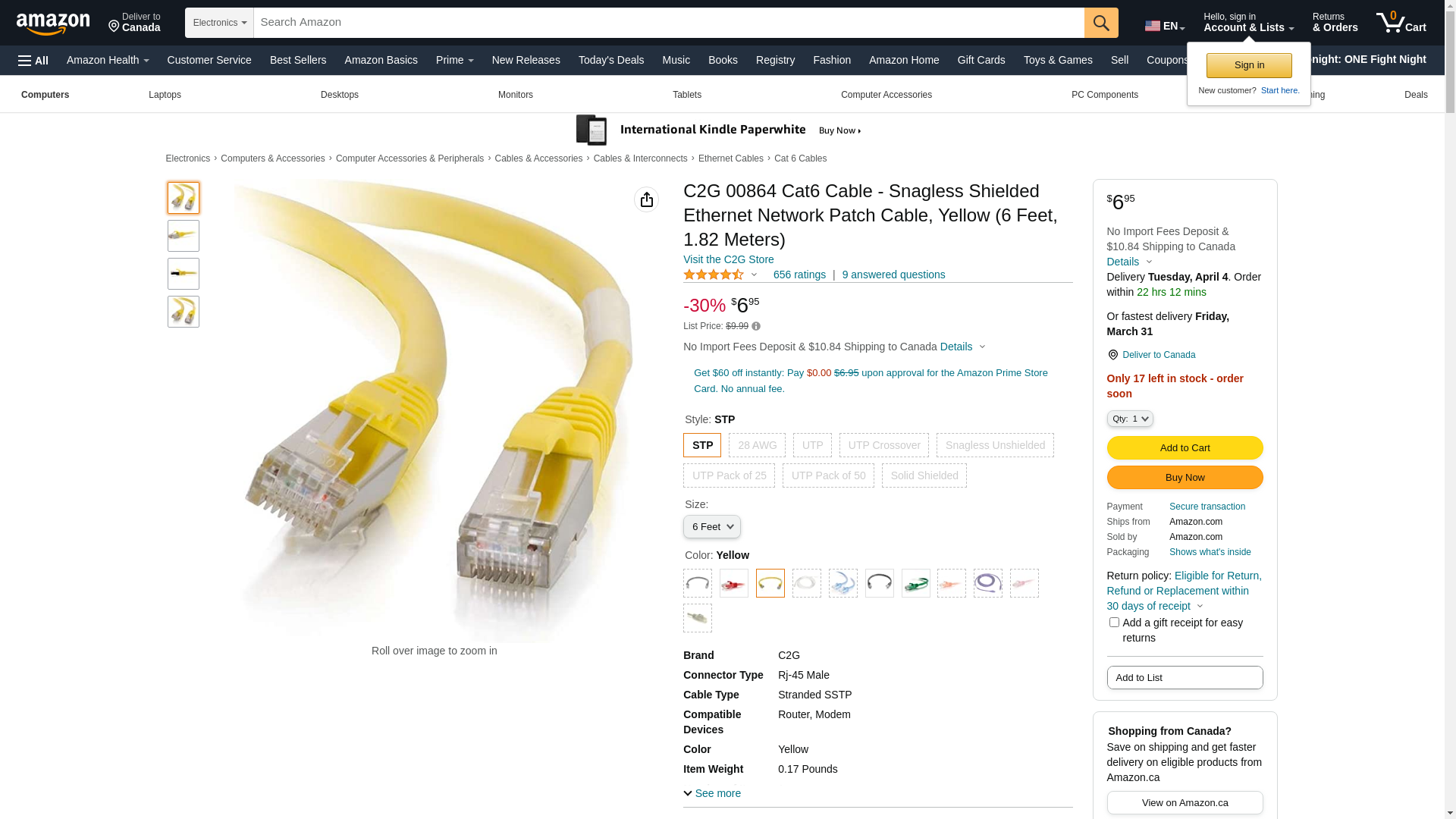Click the share icon on product image
This screenshot has height=819, width=1456.
pos(646,199)
